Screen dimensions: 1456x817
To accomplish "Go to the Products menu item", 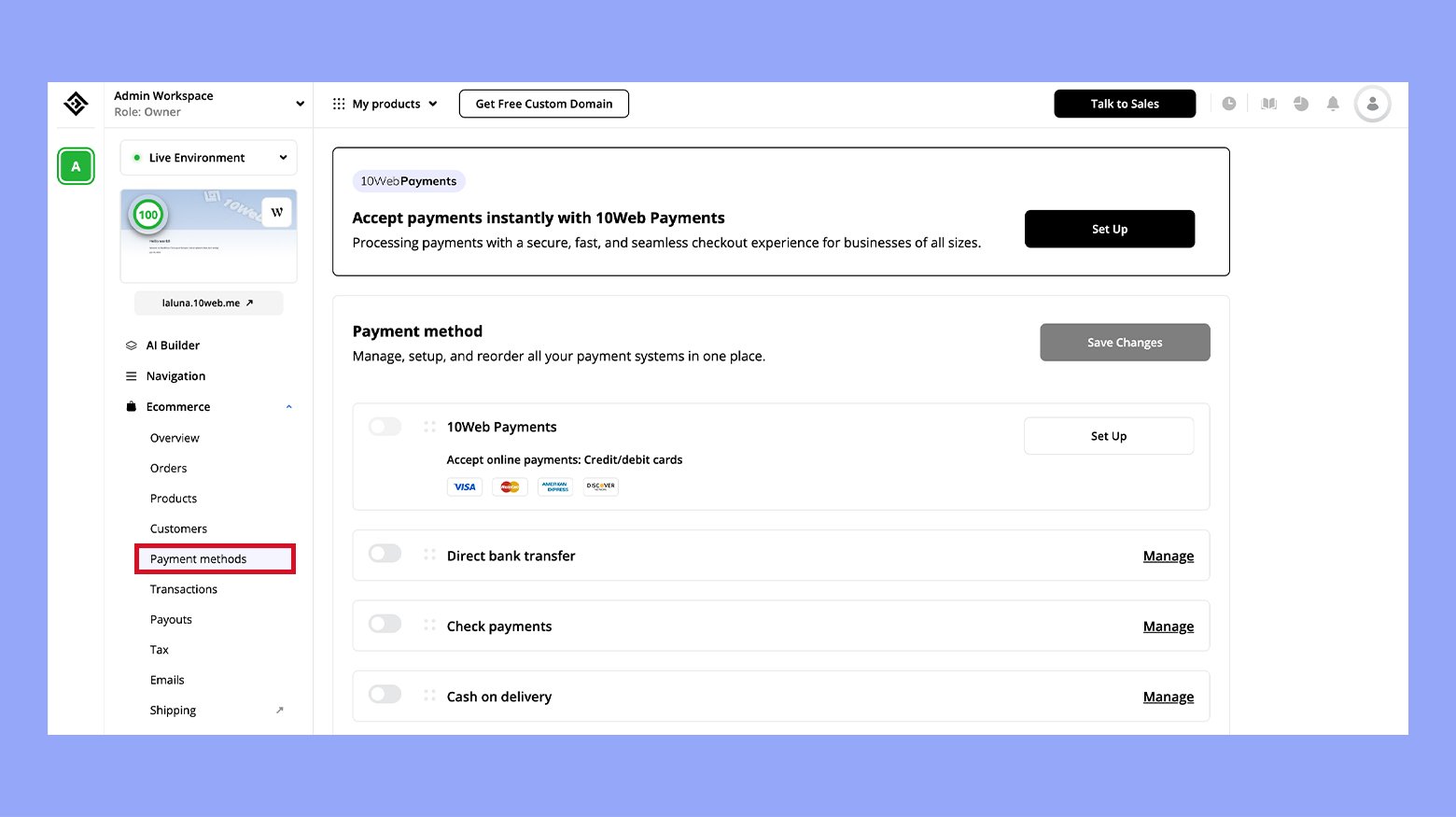I will coord(174,499).
